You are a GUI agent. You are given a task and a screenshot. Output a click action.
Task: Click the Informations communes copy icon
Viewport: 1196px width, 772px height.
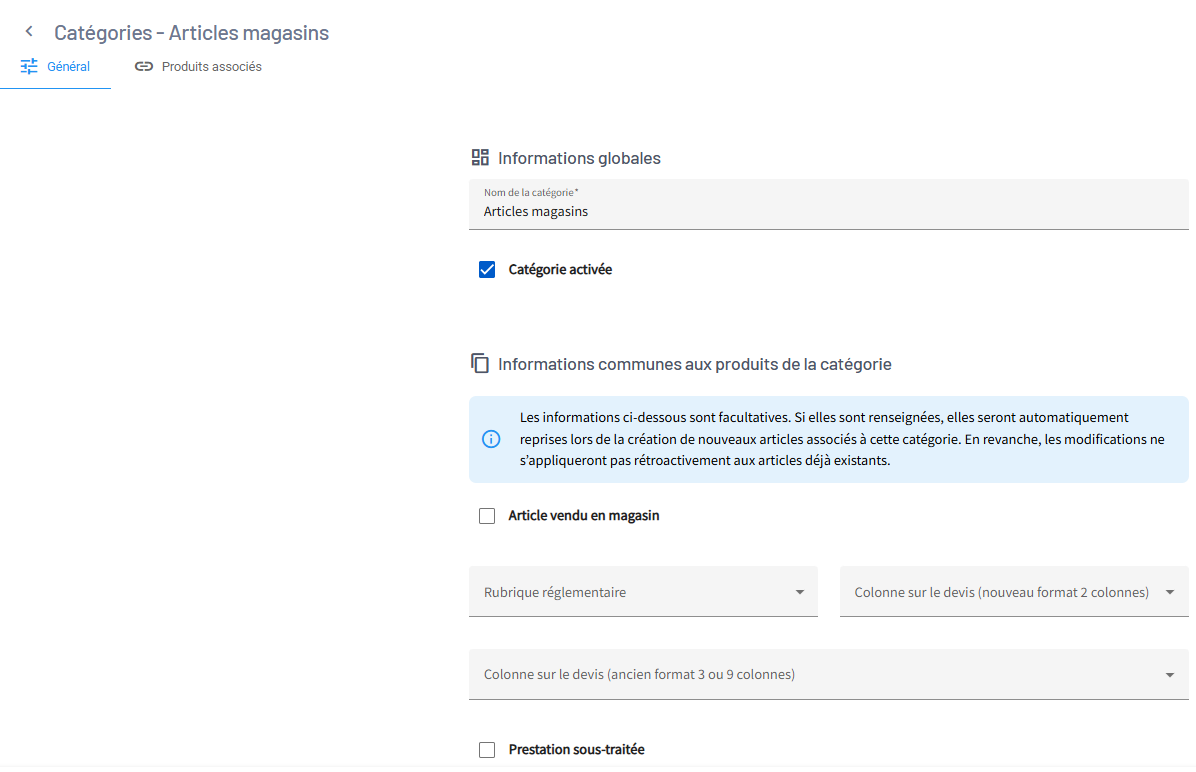click(x=480, y=363)
